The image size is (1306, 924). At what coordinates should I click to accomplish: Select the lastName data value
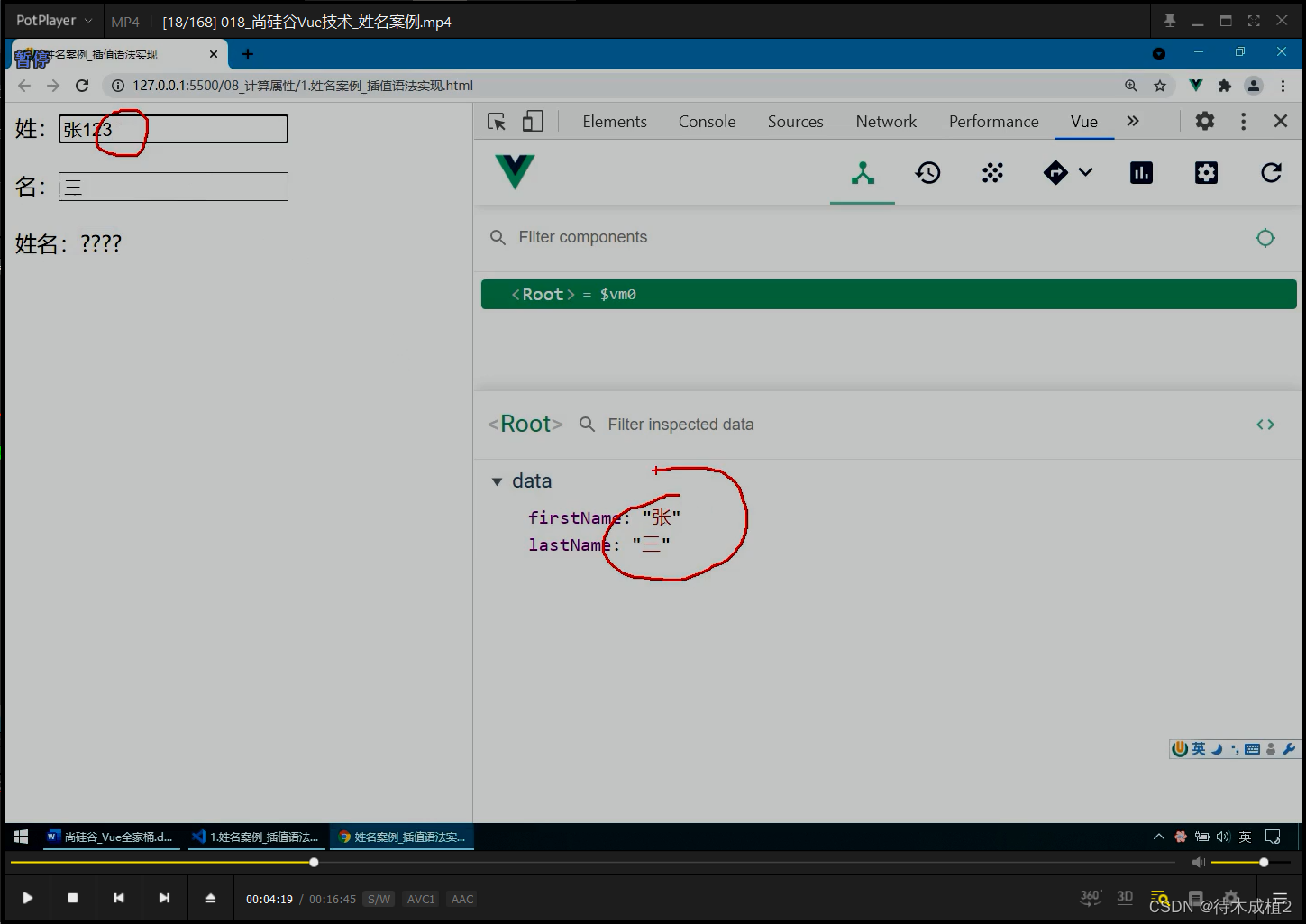tap(651, 544)
